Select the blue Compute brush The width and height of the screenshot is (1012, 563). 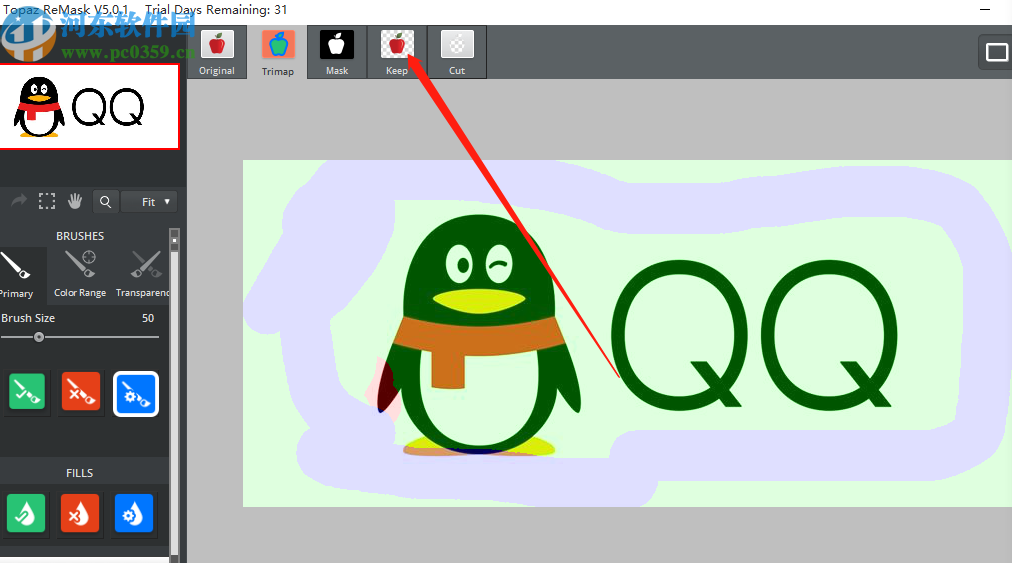tap(136, 393)
